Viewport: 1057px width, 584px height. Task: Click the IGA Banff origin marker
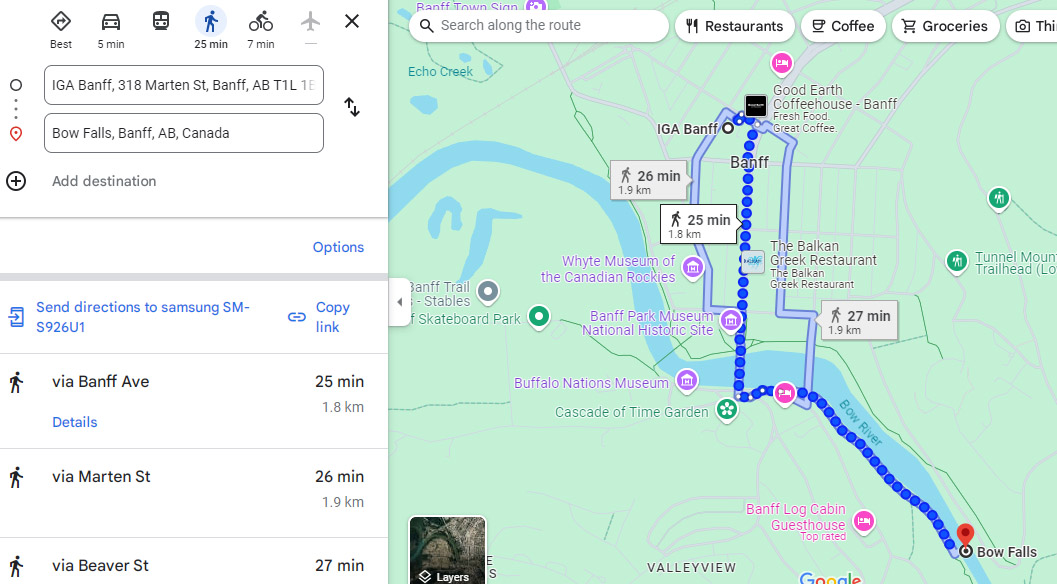click(728, 128)
